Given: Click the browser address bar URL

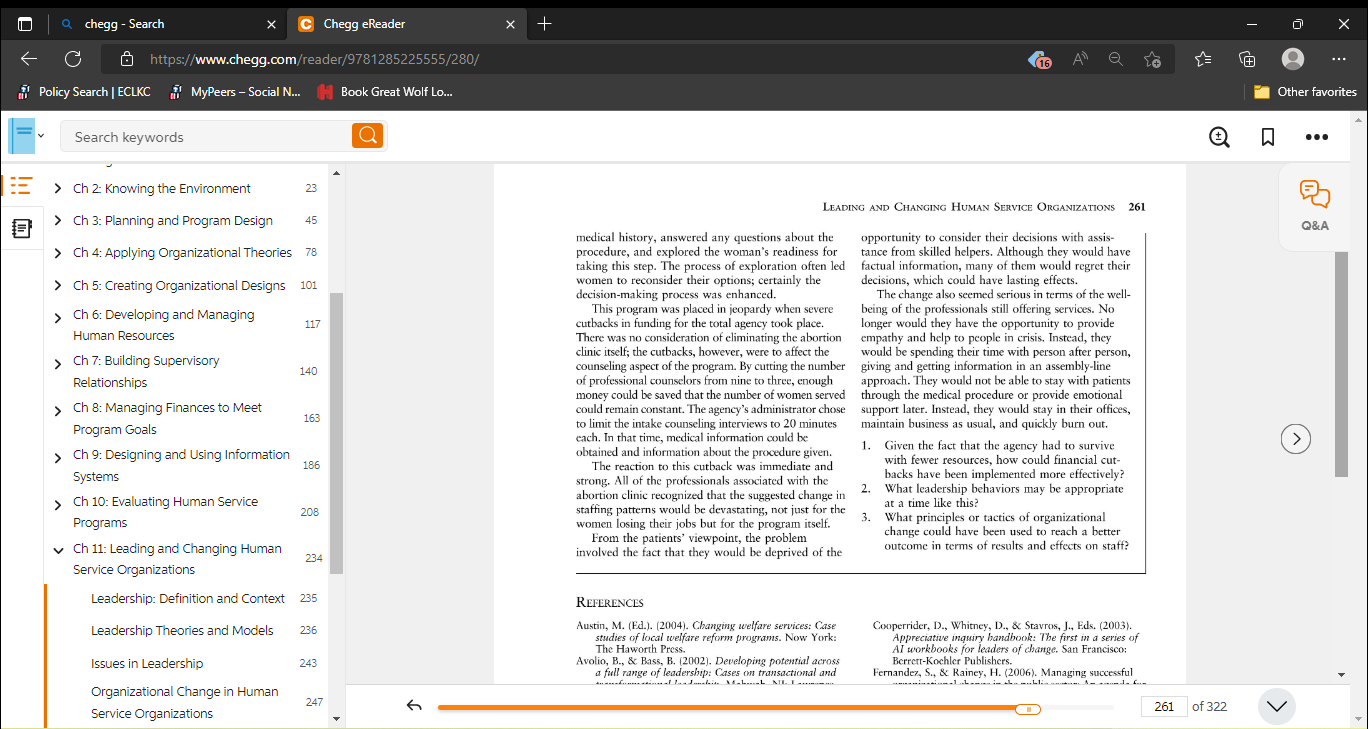Looking at the screenshot, I should 314,59.
